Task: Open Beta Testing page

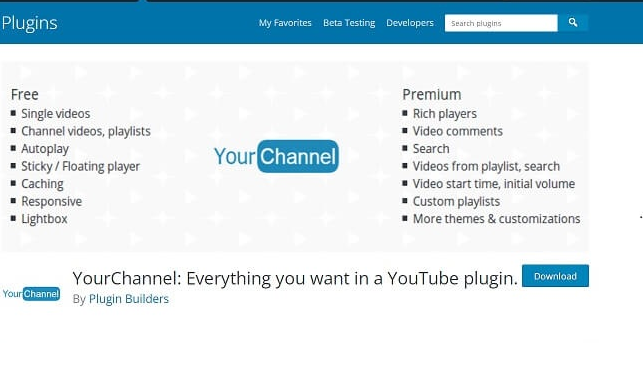Action: (349, 23)
